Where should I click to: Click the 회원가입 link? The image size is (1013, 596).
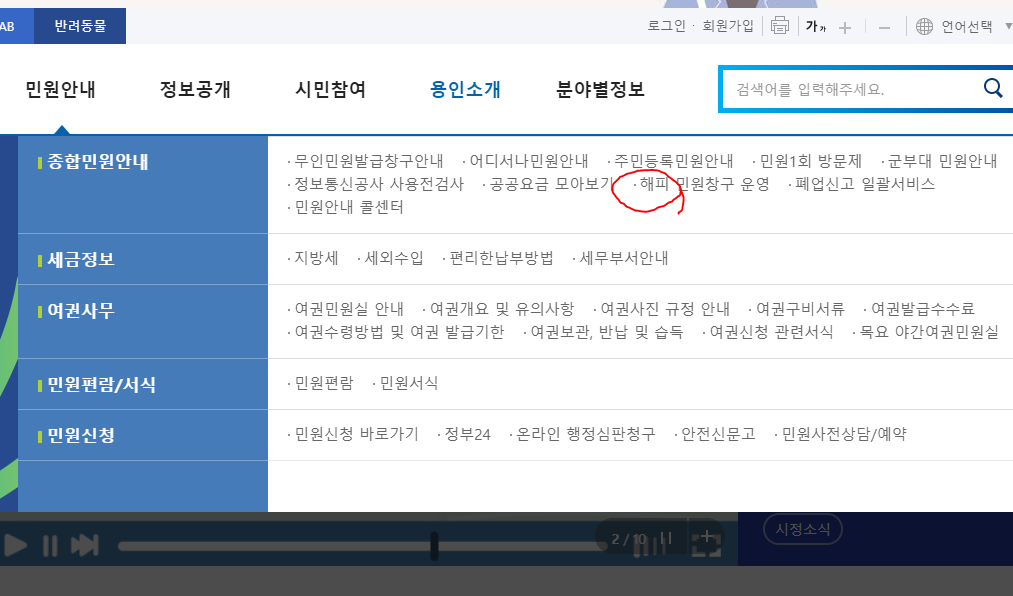(x=728, y=26)
